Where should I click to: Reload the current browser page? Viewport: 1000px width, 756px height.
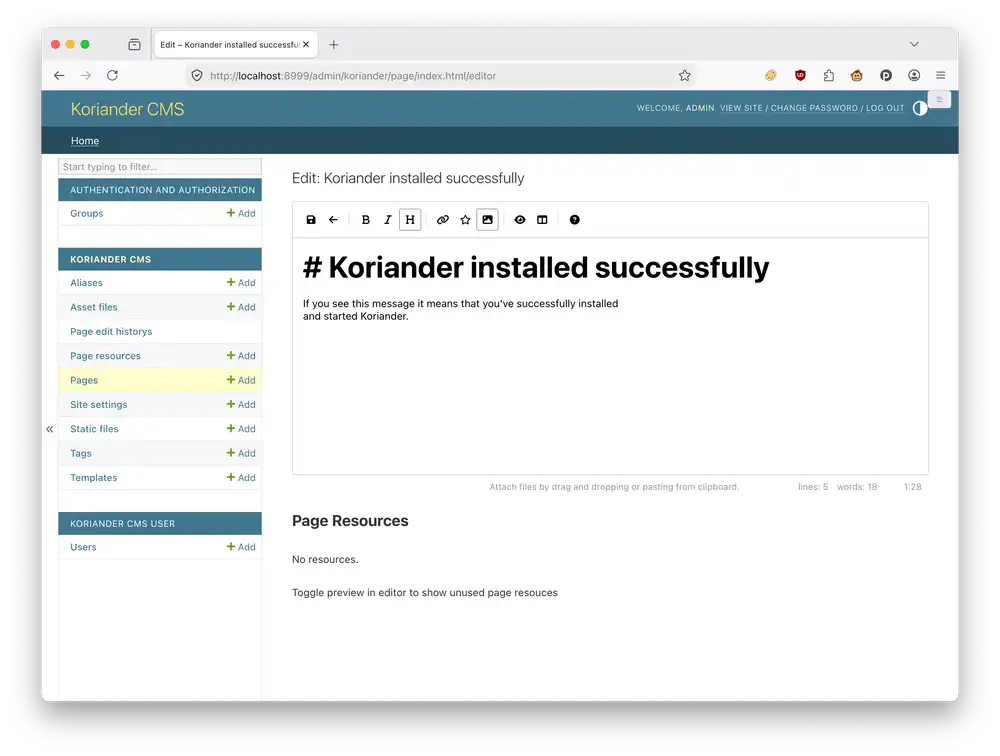(x=112, y=75)
